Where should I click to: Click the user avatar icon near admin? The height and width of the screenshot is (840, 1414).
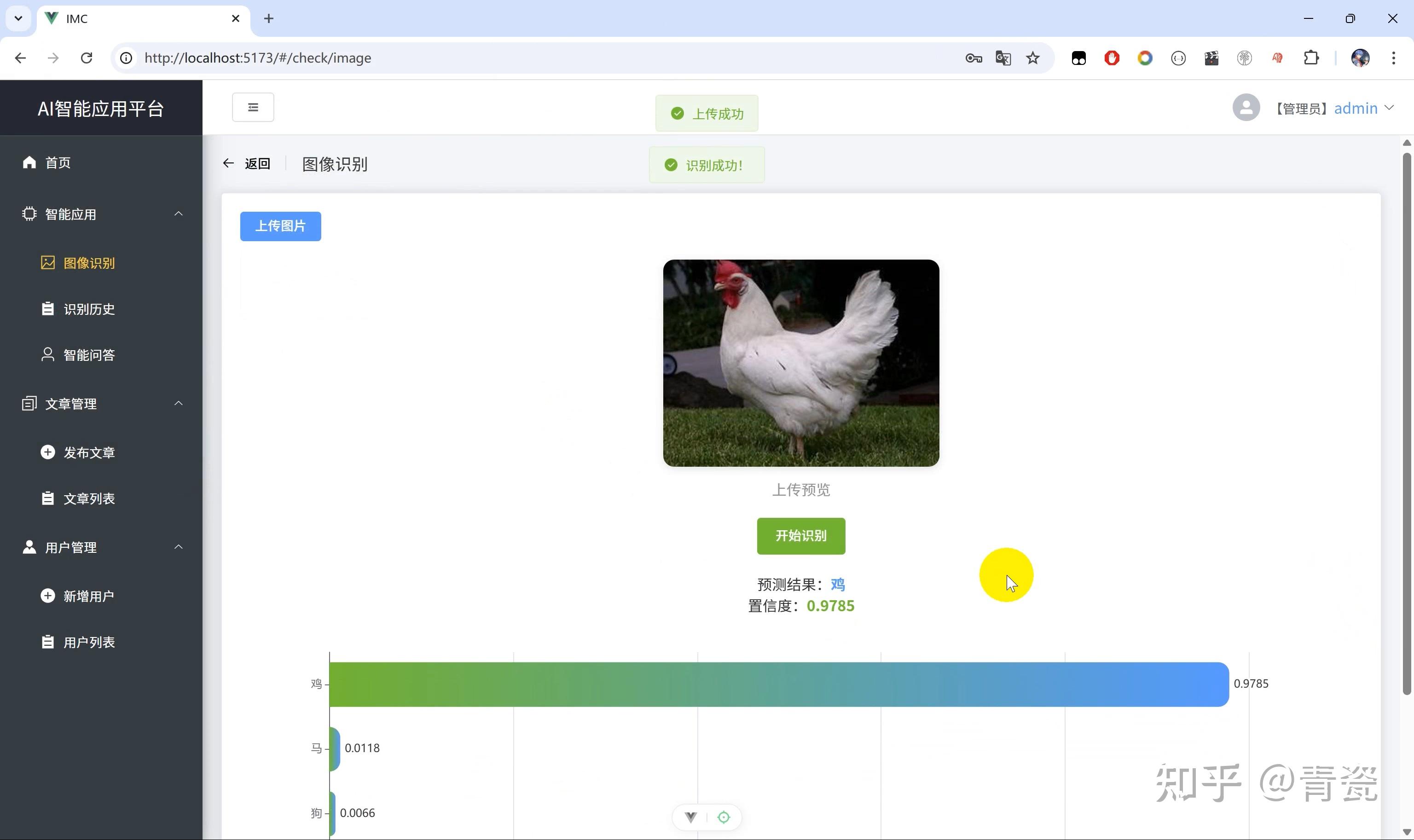point(1246,107)
